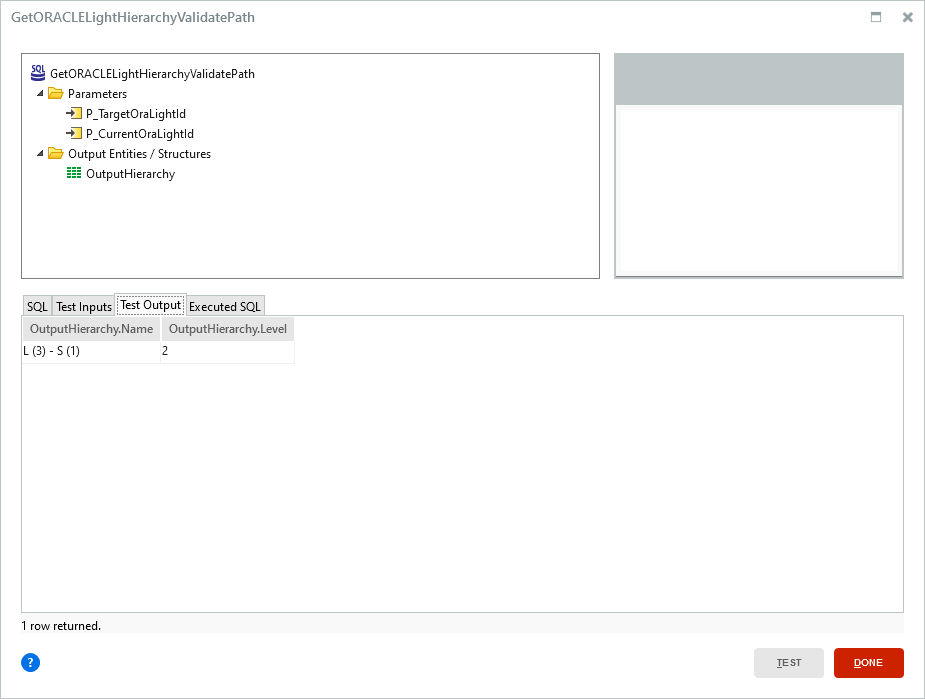Click the SQL database icon at tree root
Image resolution: width=925 pixels, height=699 pixels.
click(38, 73)
